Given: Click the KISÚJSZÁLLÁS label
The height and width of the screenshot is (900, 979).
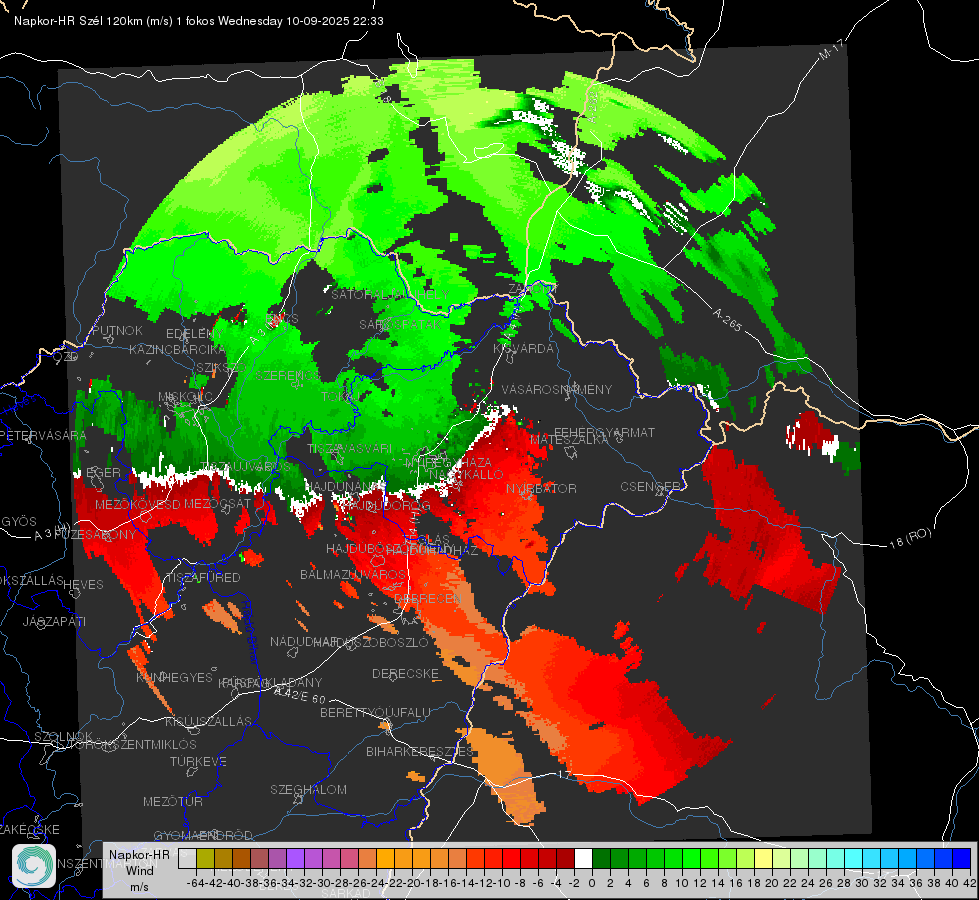Looking at the screenshot, I should (209, 721).
